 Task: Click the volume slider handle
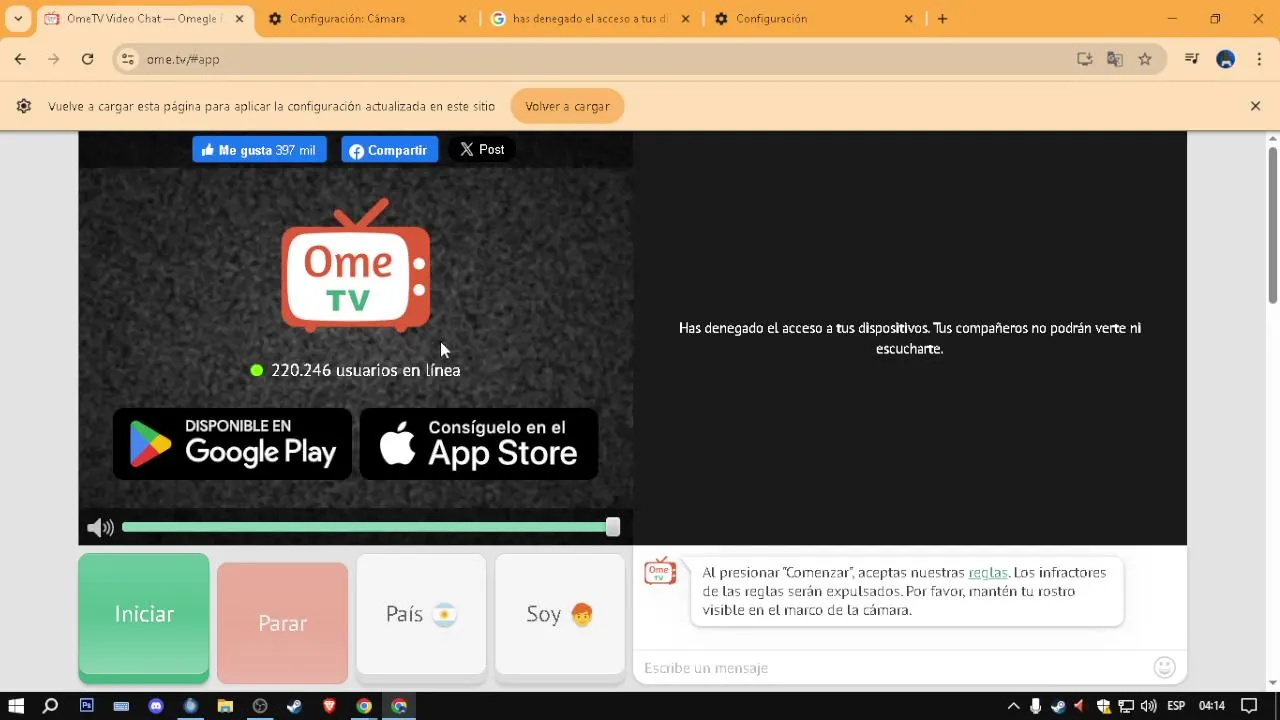(x=612, y=527)
